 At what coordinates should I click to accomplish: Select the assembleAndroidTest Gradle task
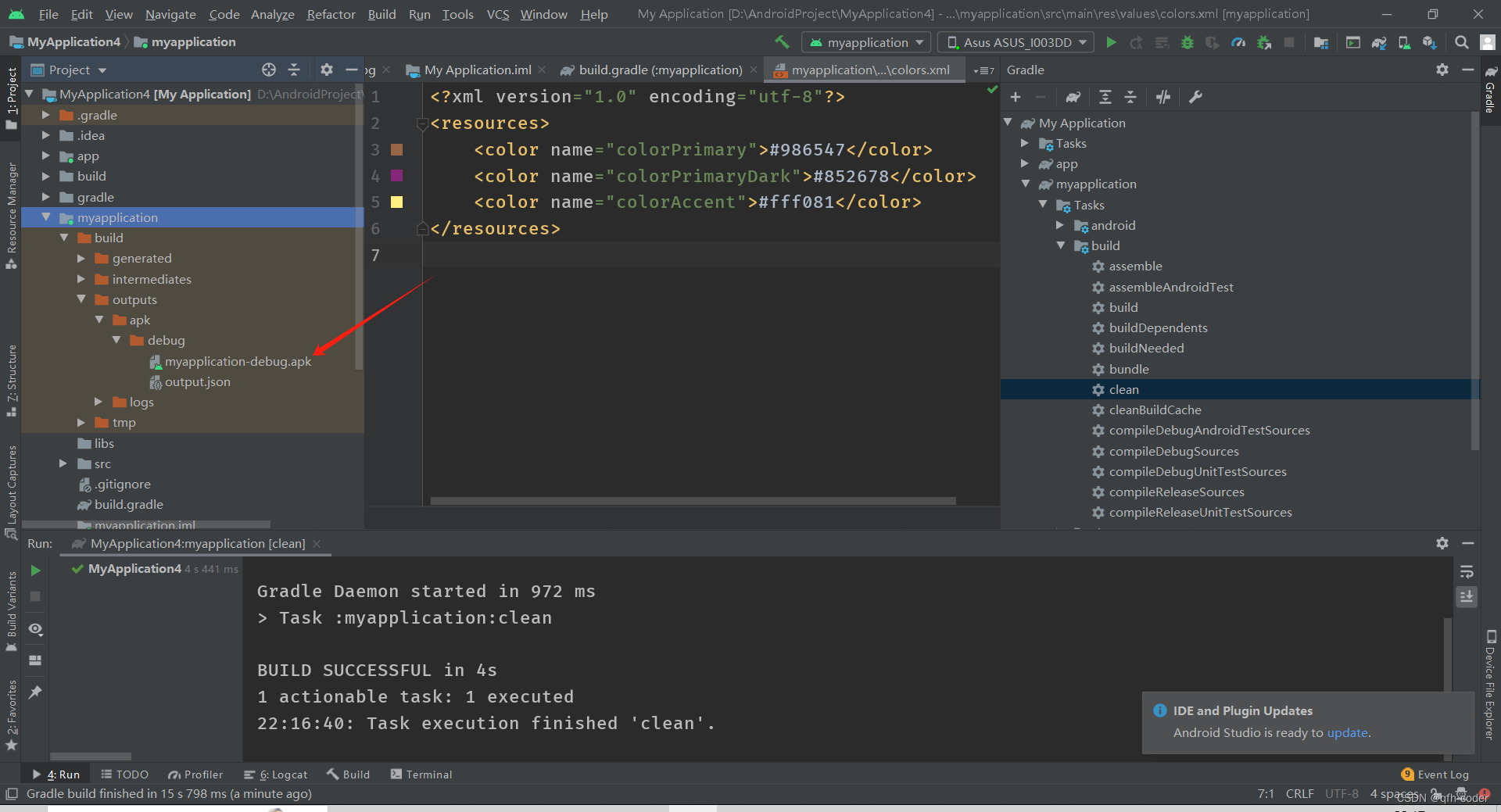[x=1162, y=287]
